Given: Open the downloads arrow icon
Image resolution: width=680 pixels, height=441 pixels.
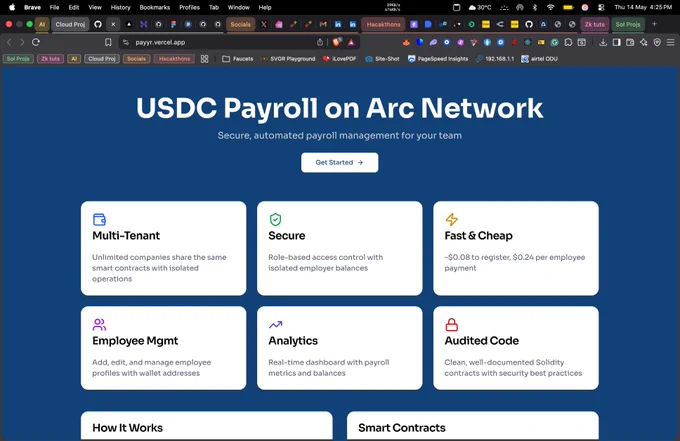Looking at the screenshot, I should point(603,42).
